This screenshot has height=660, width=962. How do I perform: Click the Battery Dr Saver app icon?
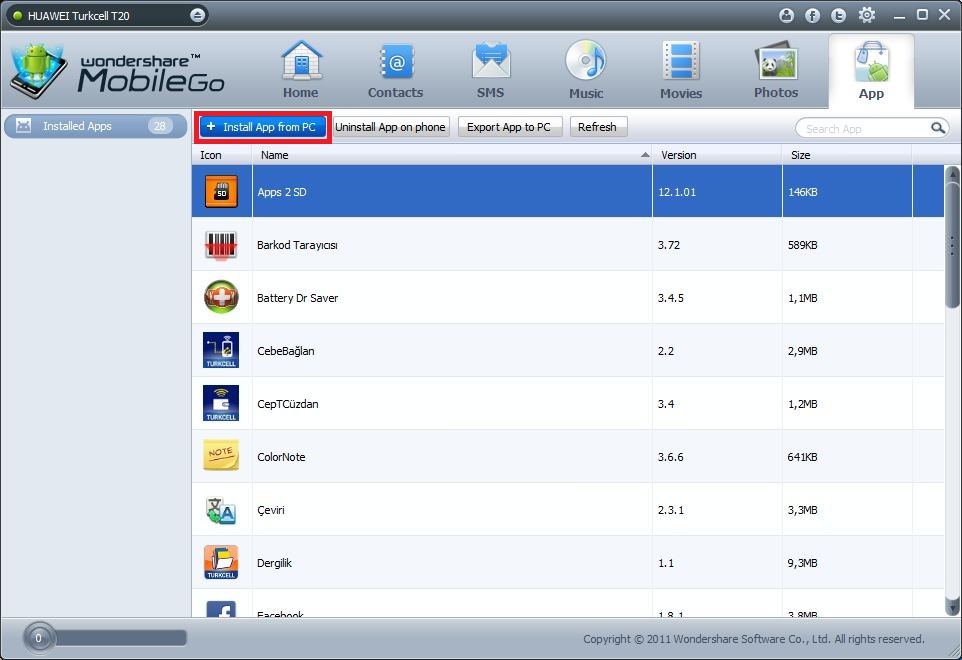[x=221, y=297]
